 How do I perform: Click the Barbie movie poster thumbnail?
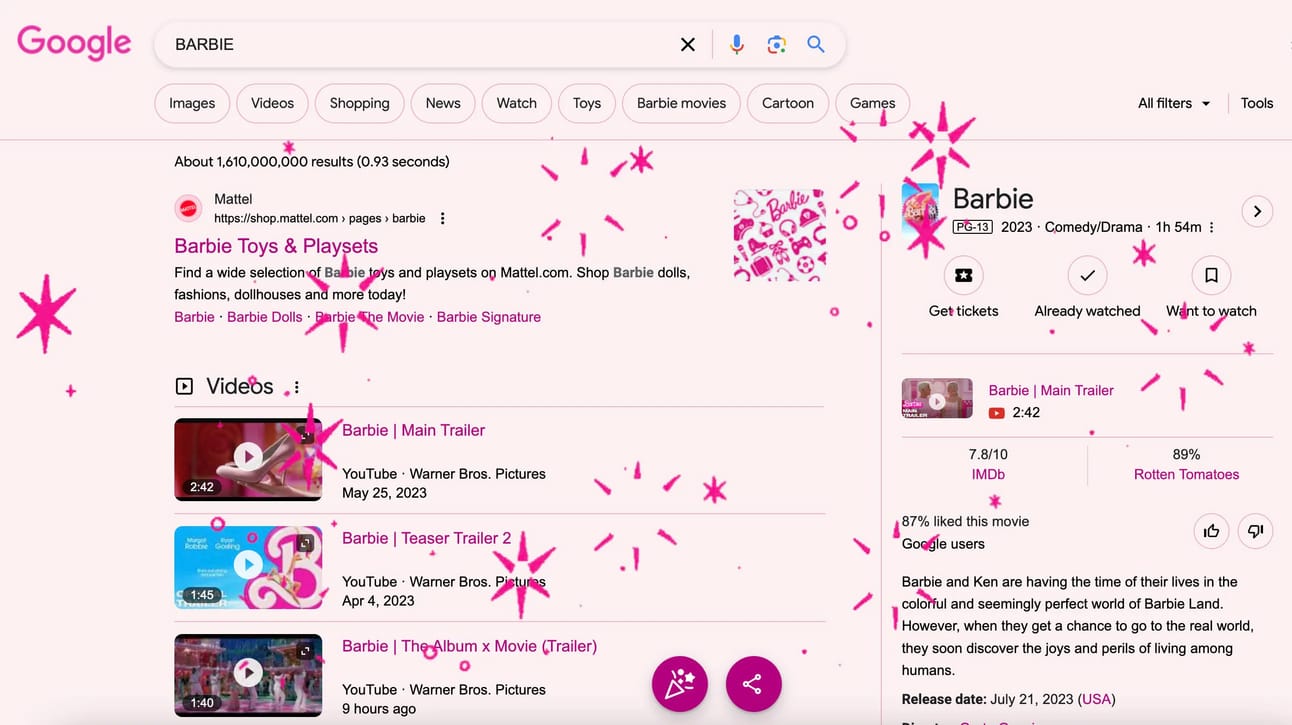920,209
